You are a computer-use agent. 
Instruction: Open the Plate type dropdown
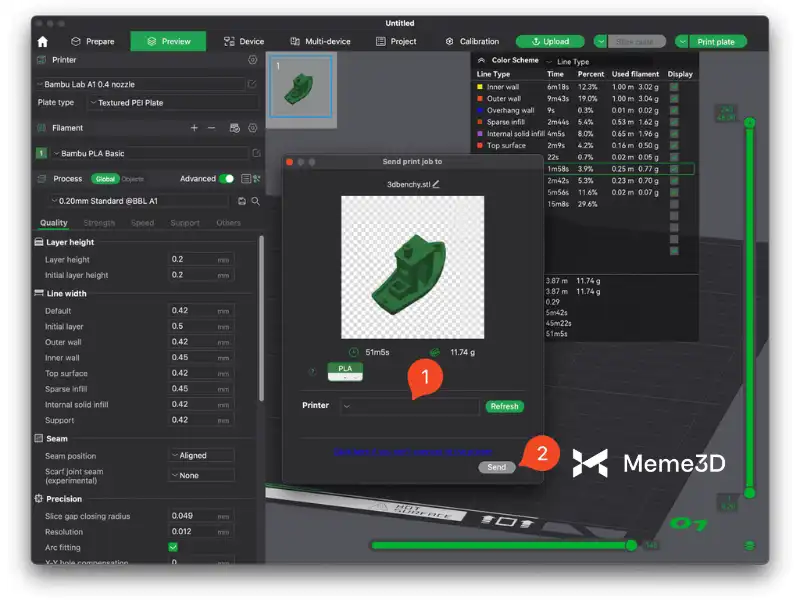(x=172, y=102)
